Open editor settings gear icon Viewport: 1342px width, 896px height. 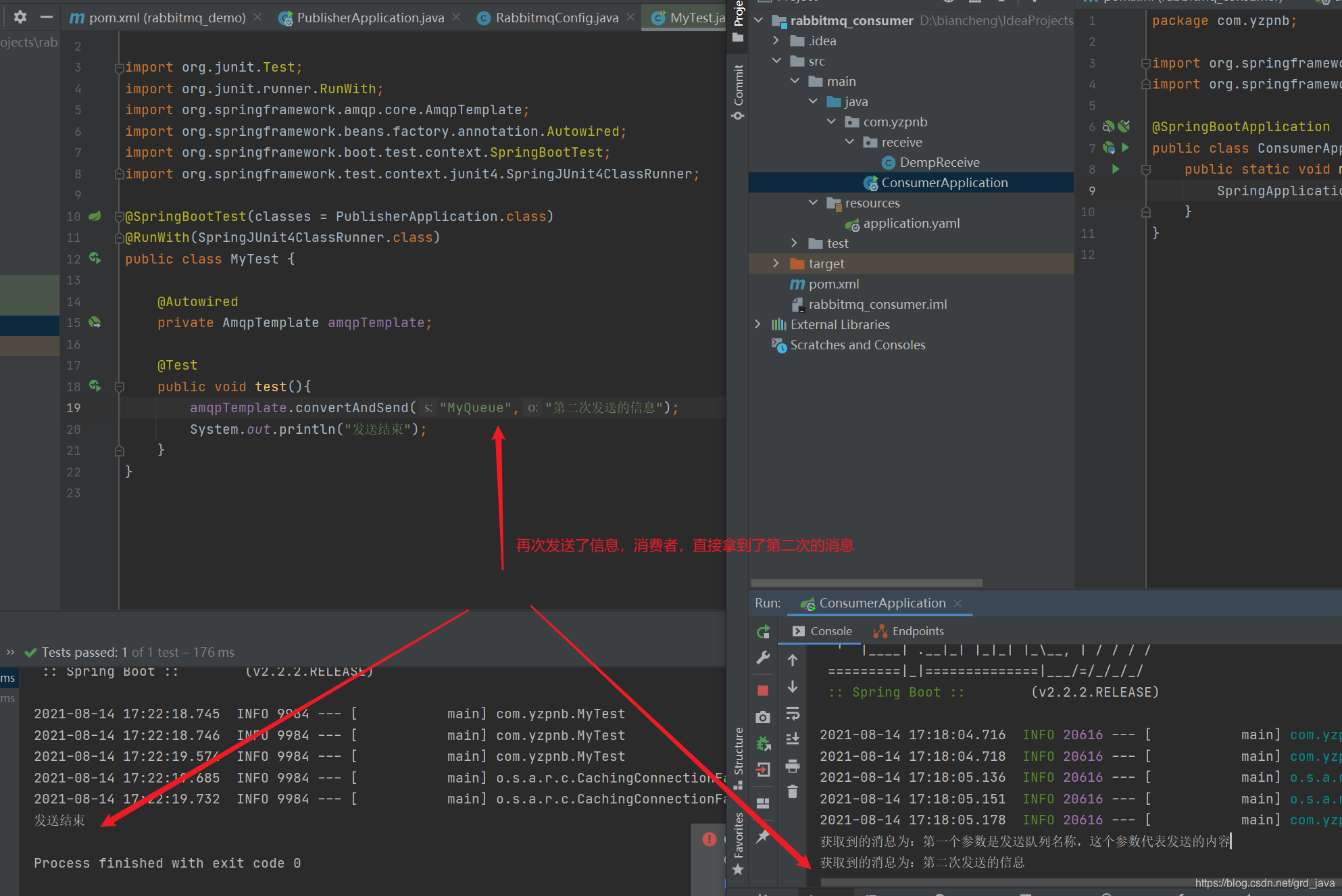[x=20, y=17]
